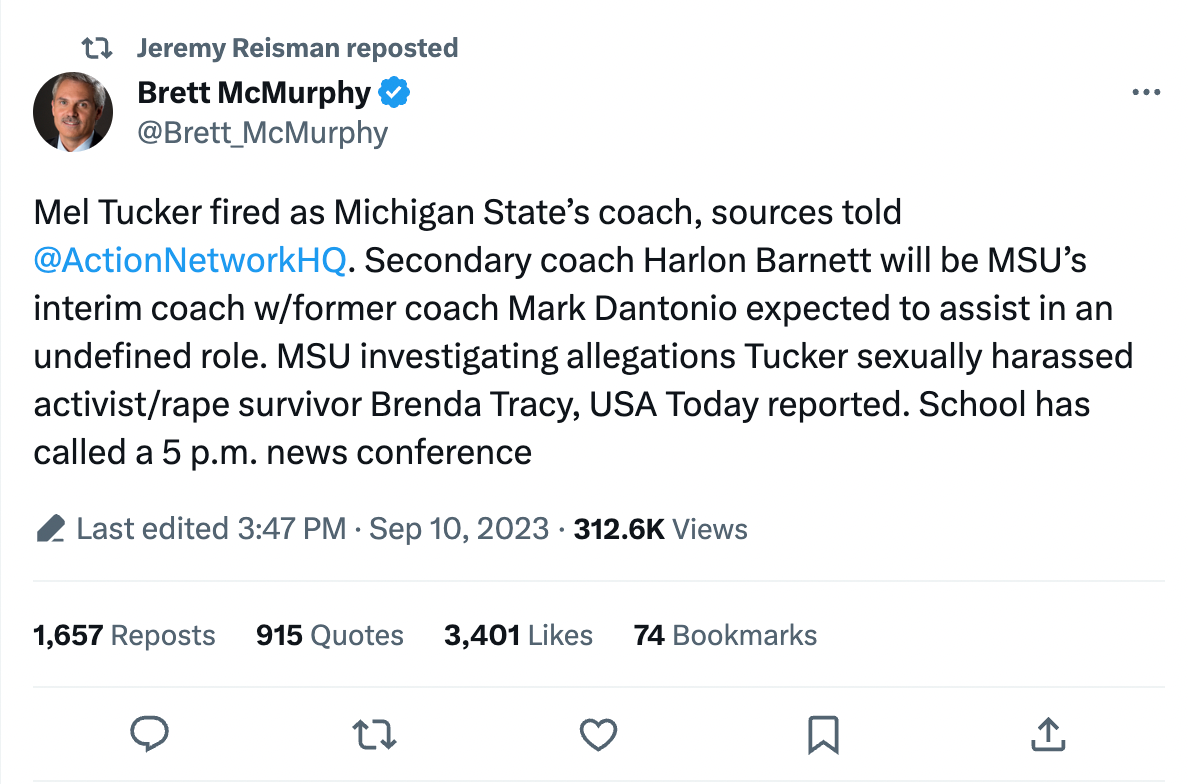Bookmark this tweet with the bookmark icon
The image size is (1188, 784).
822,735
